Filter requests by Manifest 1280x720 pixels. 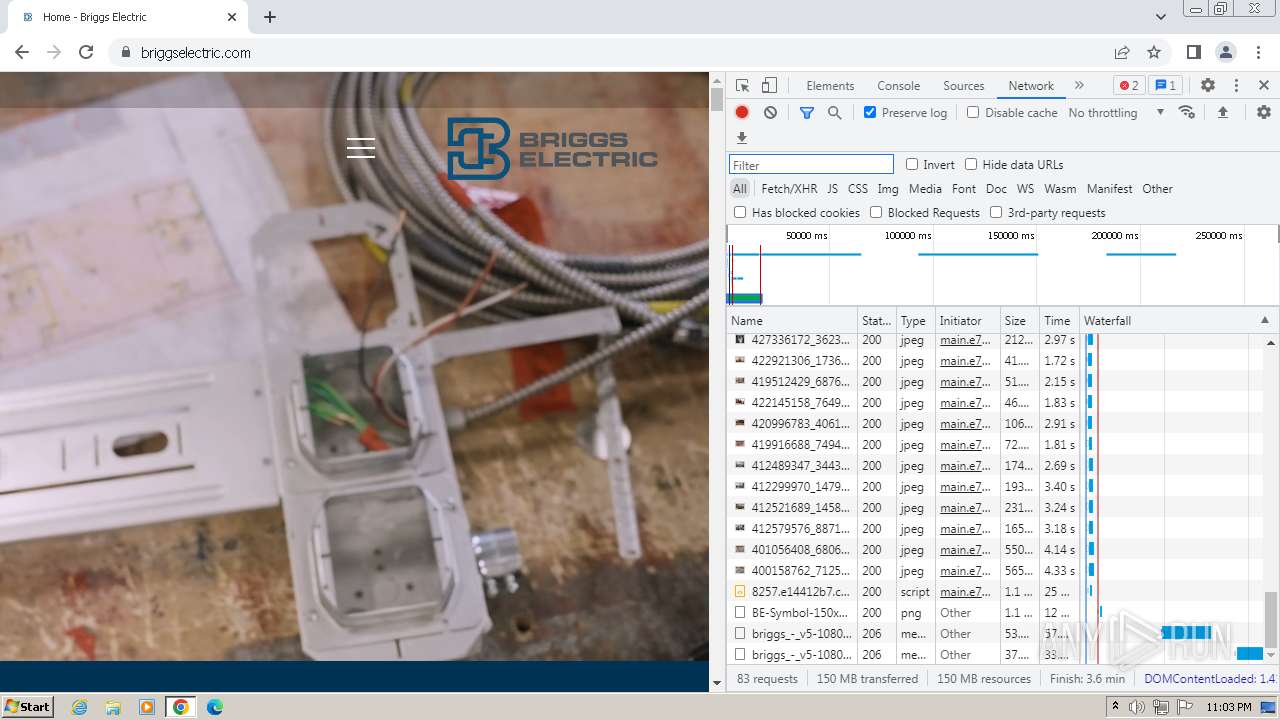[1109, 188]
